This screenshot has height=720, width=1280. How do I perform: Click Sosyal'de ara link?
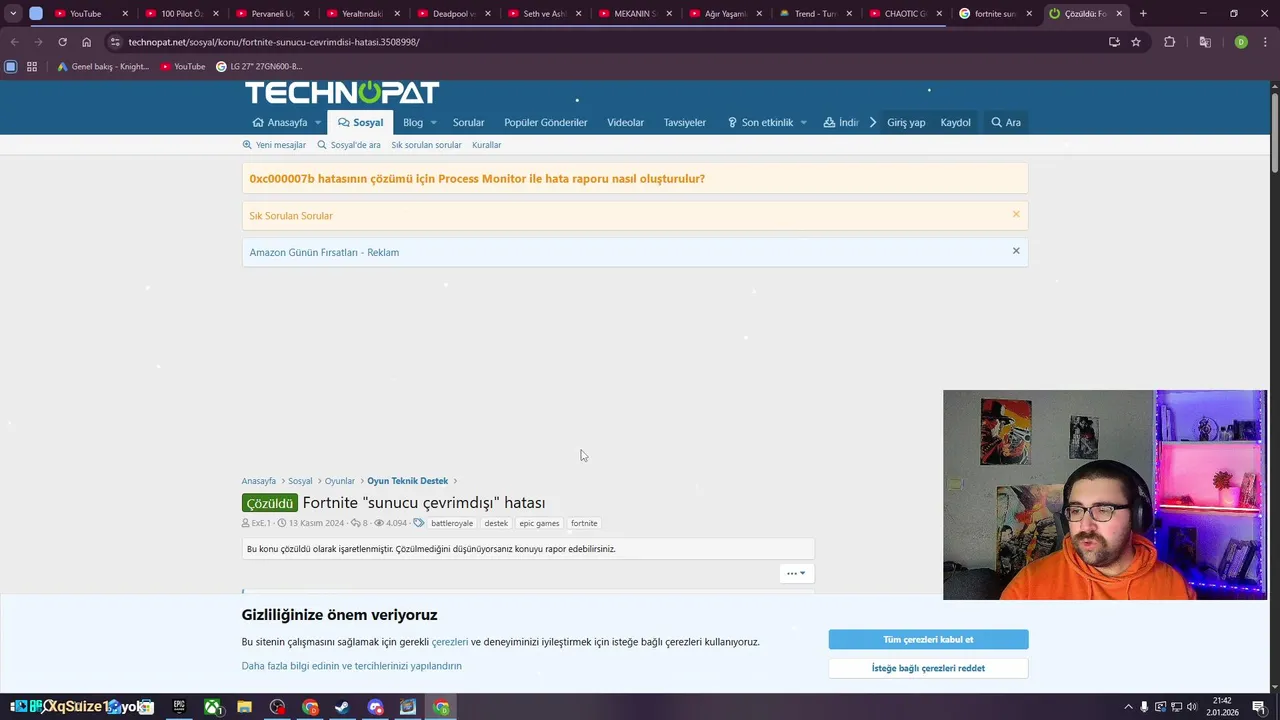(349, 145)
